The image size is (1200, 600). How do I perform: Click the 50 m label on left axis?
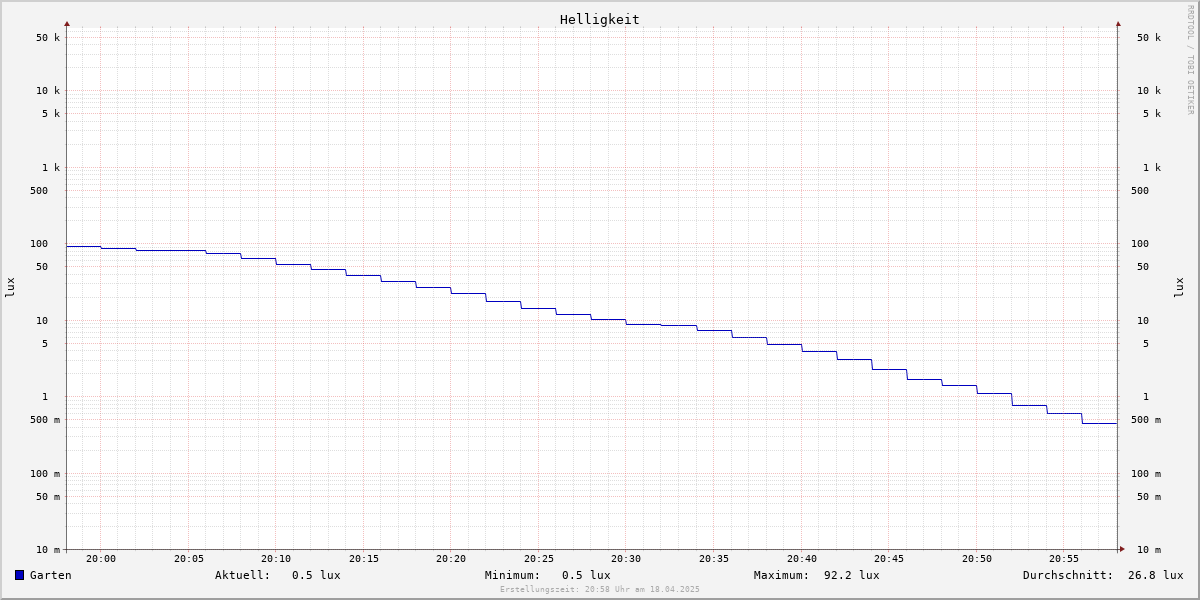coord(48,497)
